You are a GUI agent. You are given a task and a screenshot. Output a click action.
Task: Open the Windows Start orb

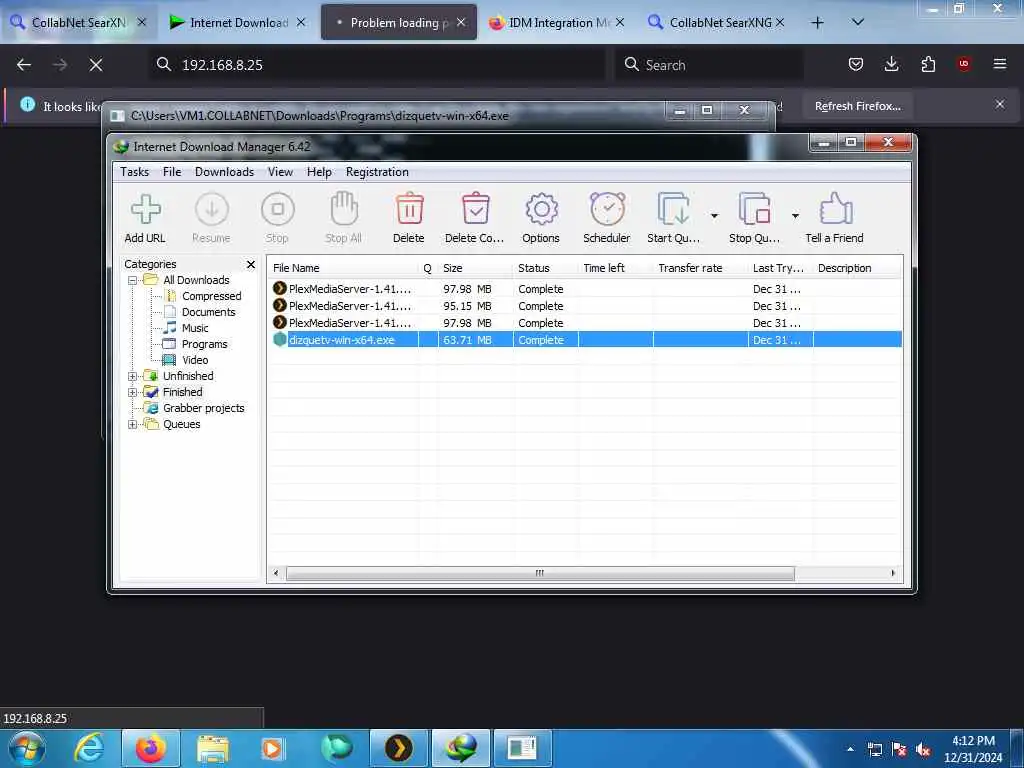[27, 748]
